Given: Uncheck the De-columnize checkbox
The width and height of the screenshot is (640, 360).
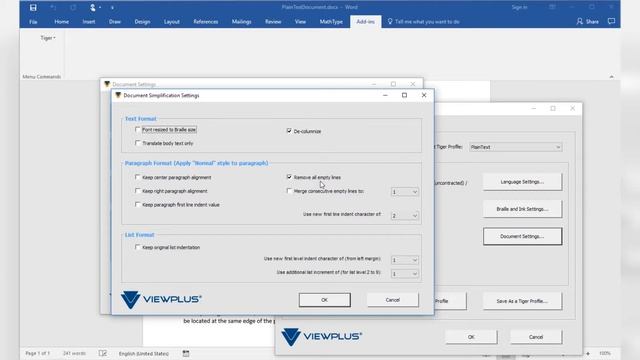Looking at the screenshot, I should point(289,131).
